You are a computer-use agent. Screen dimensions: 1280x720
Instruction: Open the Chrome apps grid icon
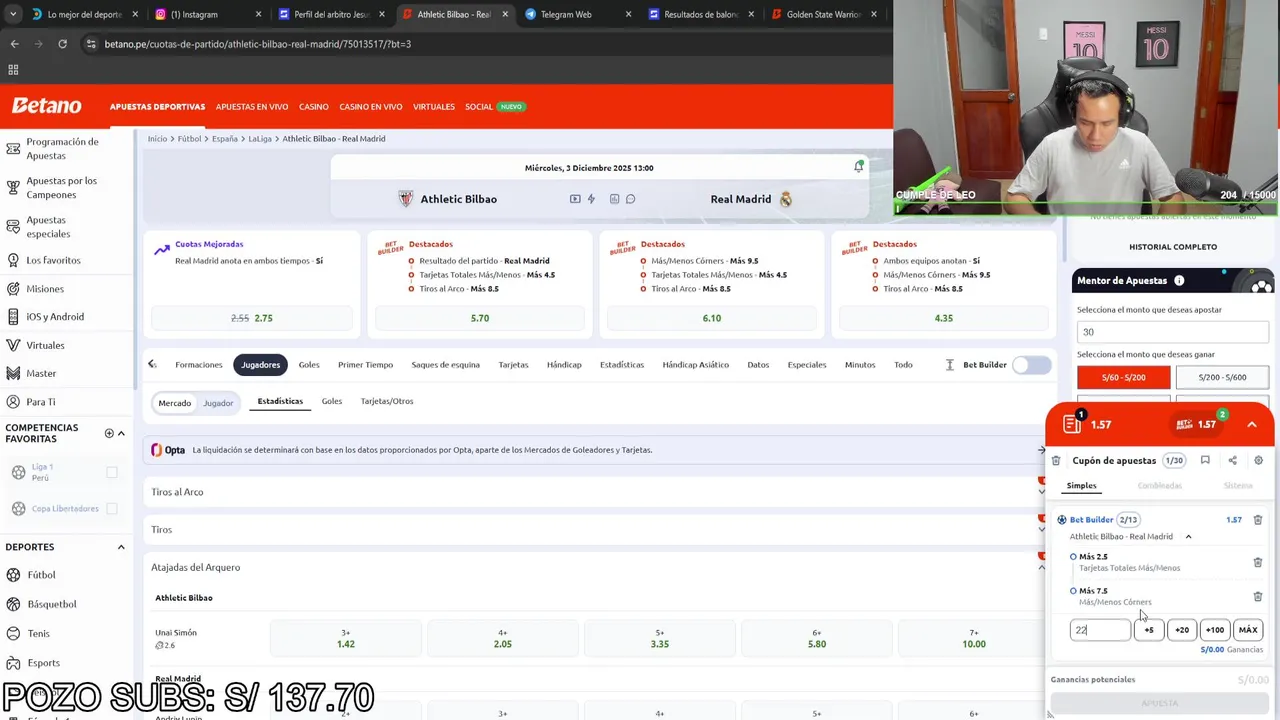13,70
